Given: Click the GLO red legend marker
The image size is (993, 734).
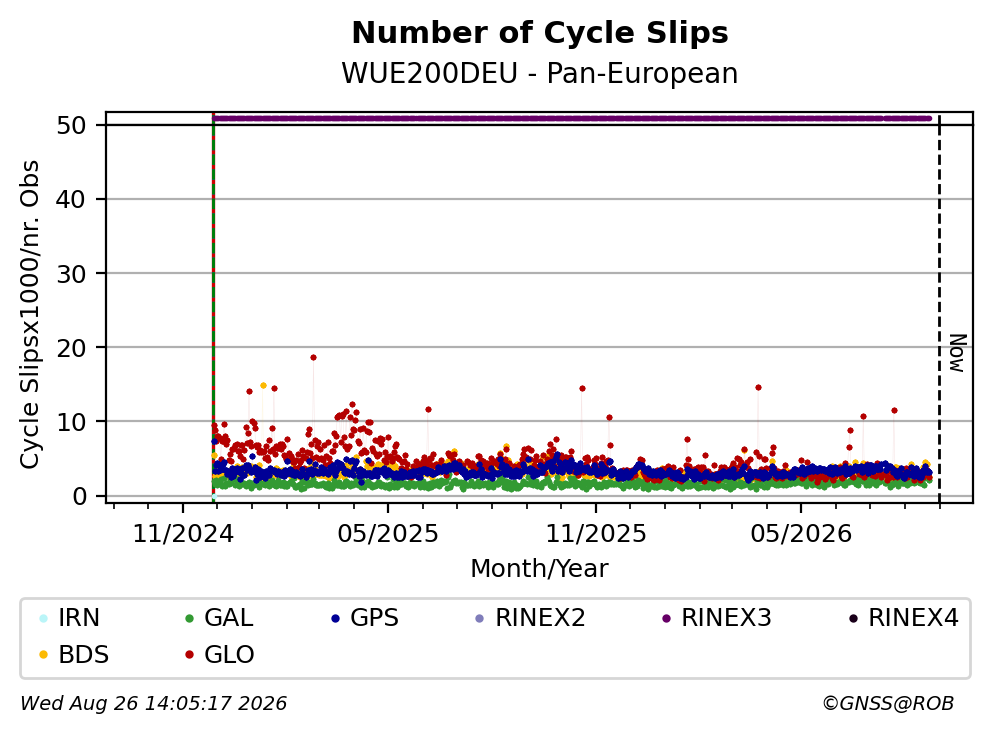Looking at the screenshot, I should [x=189, y=655].
